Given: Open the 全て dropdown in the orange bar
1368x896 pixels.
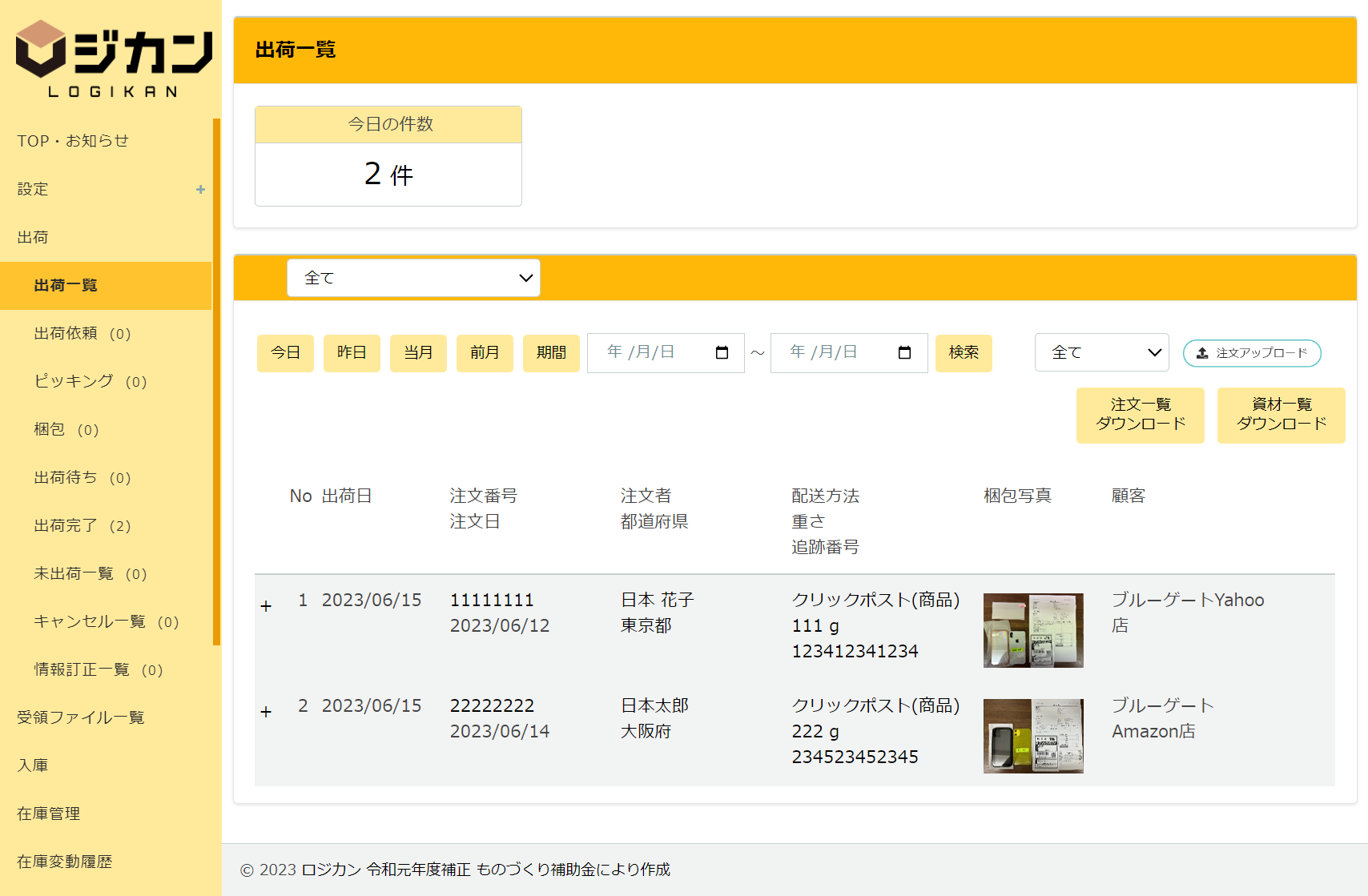Looking at the screenshot, I should pyautogui.click(x=413, y=278).
